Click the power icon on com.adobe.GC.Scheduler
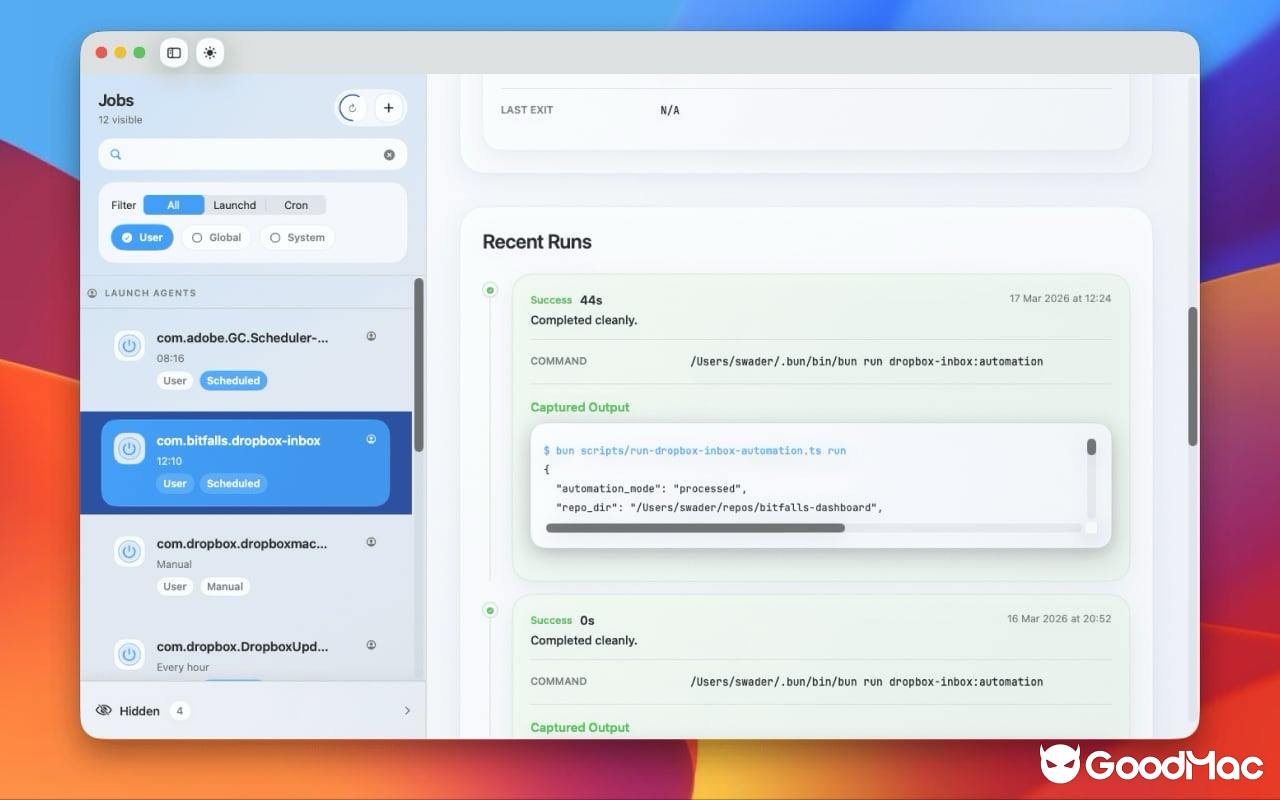The height and width of the screenshot is (800, 1280). [129, 345]
